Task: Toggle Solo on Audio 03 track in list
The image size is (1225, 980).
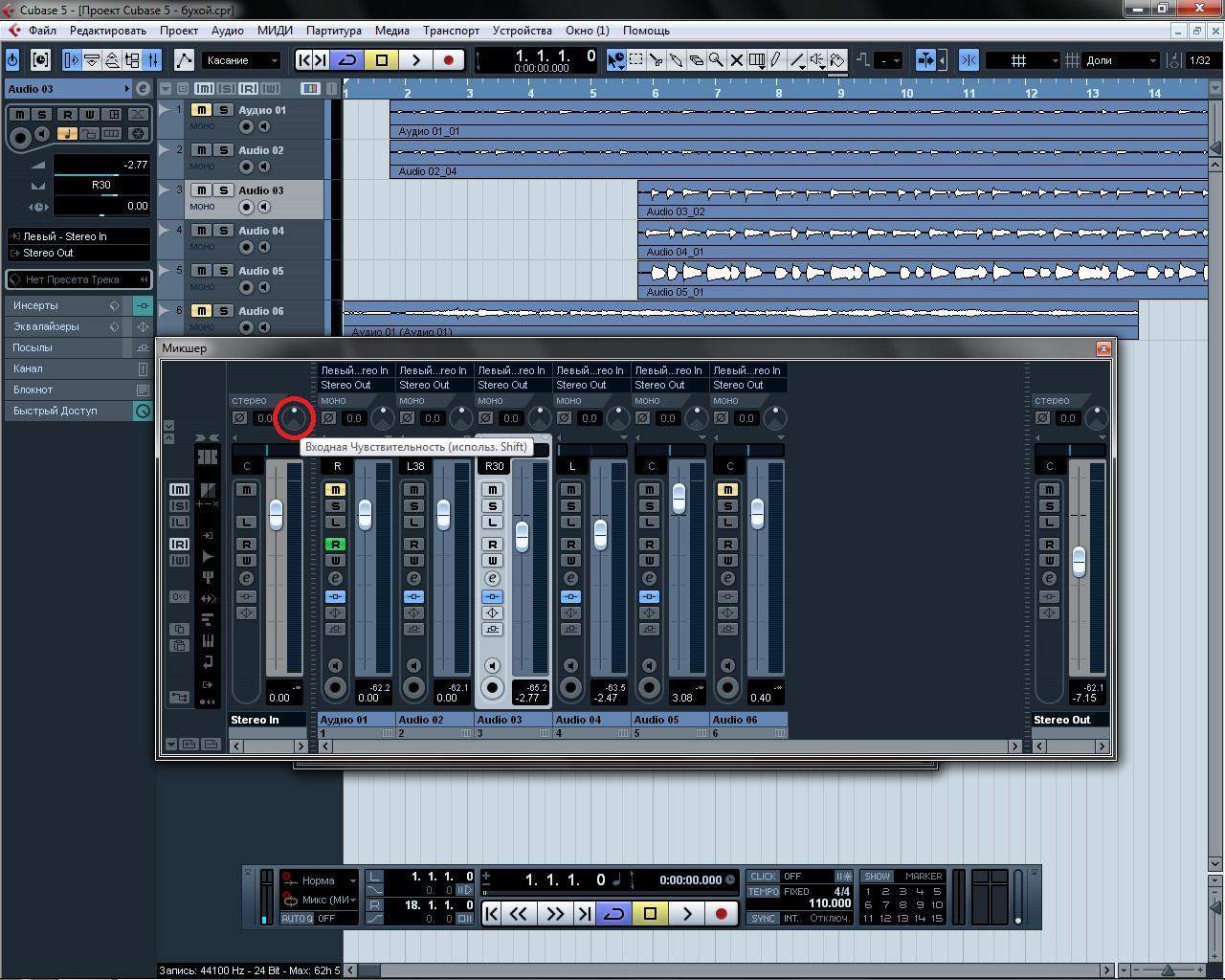Action: 223,190
